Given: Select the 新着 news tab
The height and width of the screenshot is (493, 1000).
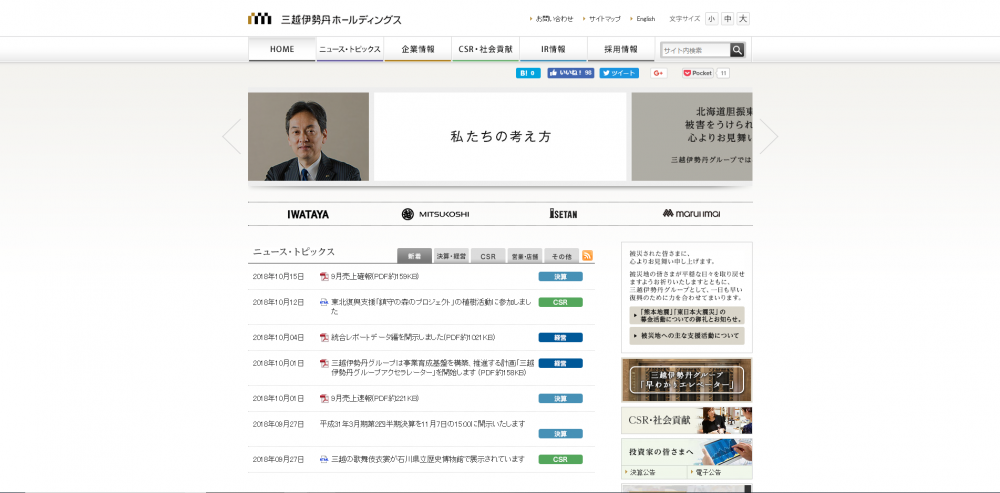Looking at the screenshot, I should click(415, 256).
